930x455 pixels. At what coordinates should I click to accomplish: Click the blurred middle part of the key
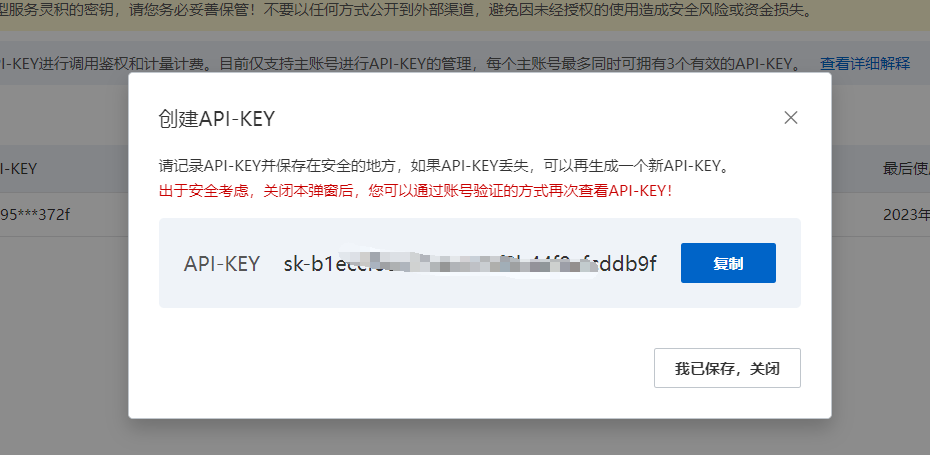click(x=469, y=263)
